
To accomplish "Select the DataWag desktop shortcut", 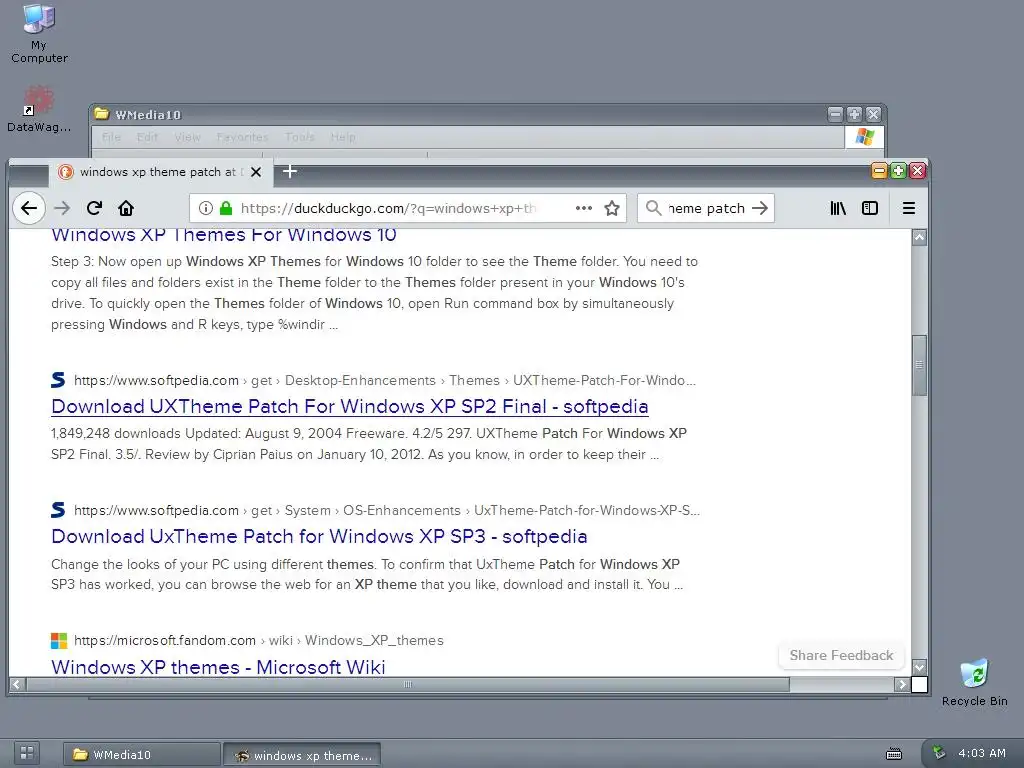I will (x=39, y=109).
